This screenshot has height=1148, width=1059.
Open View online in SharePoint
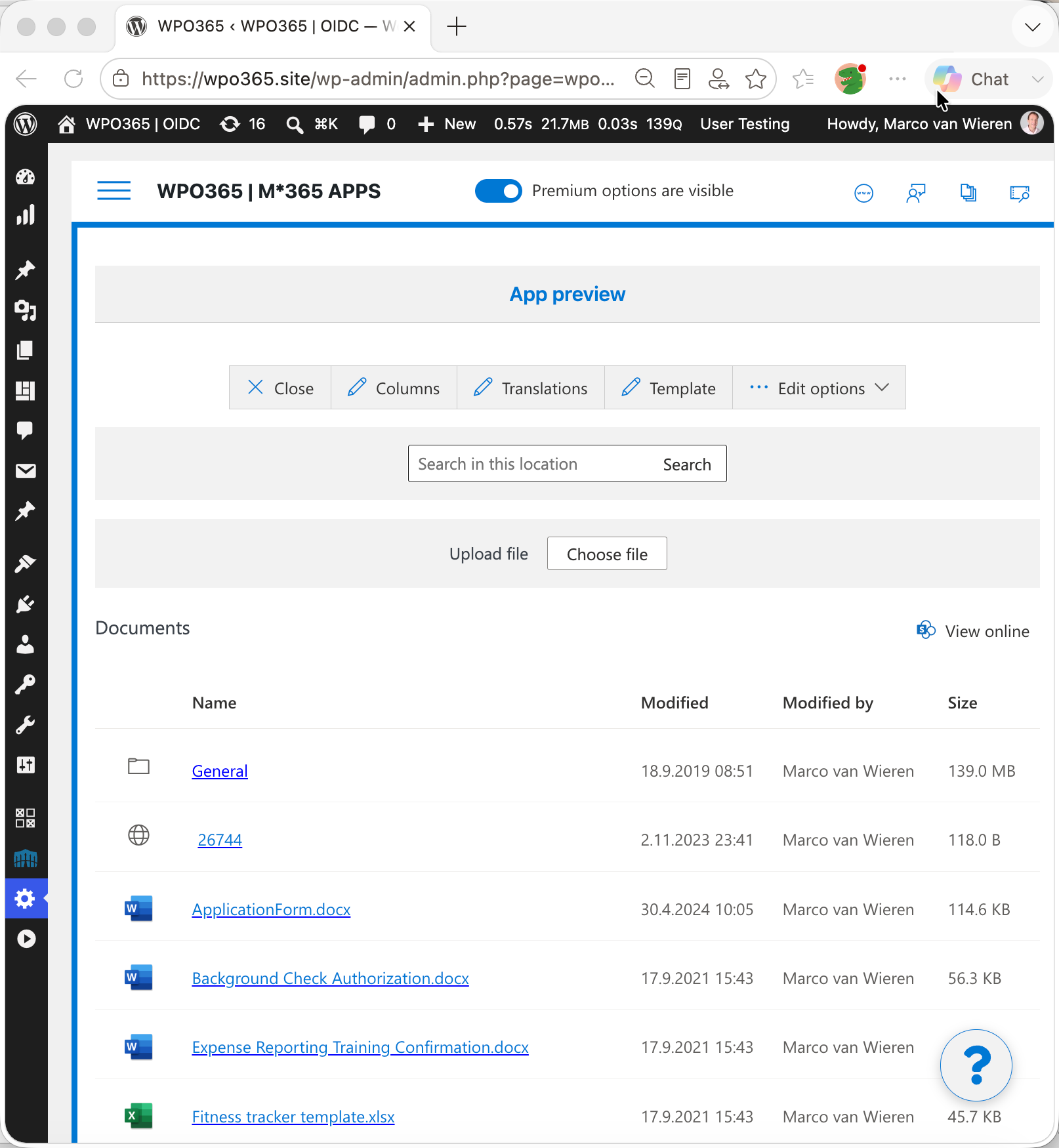click(973, 630)
